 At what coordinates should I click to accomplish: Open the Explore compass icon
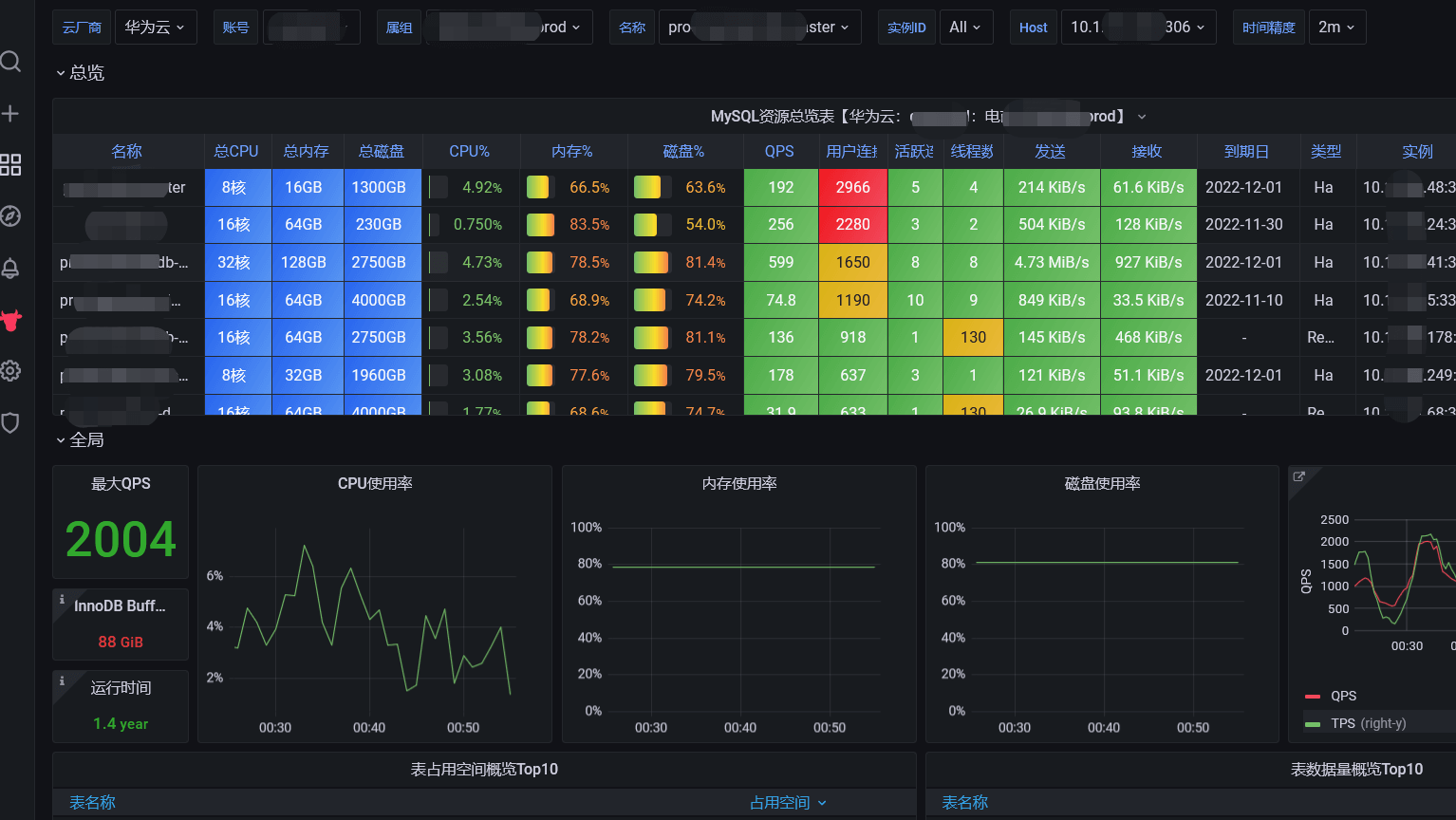point(10,216)
